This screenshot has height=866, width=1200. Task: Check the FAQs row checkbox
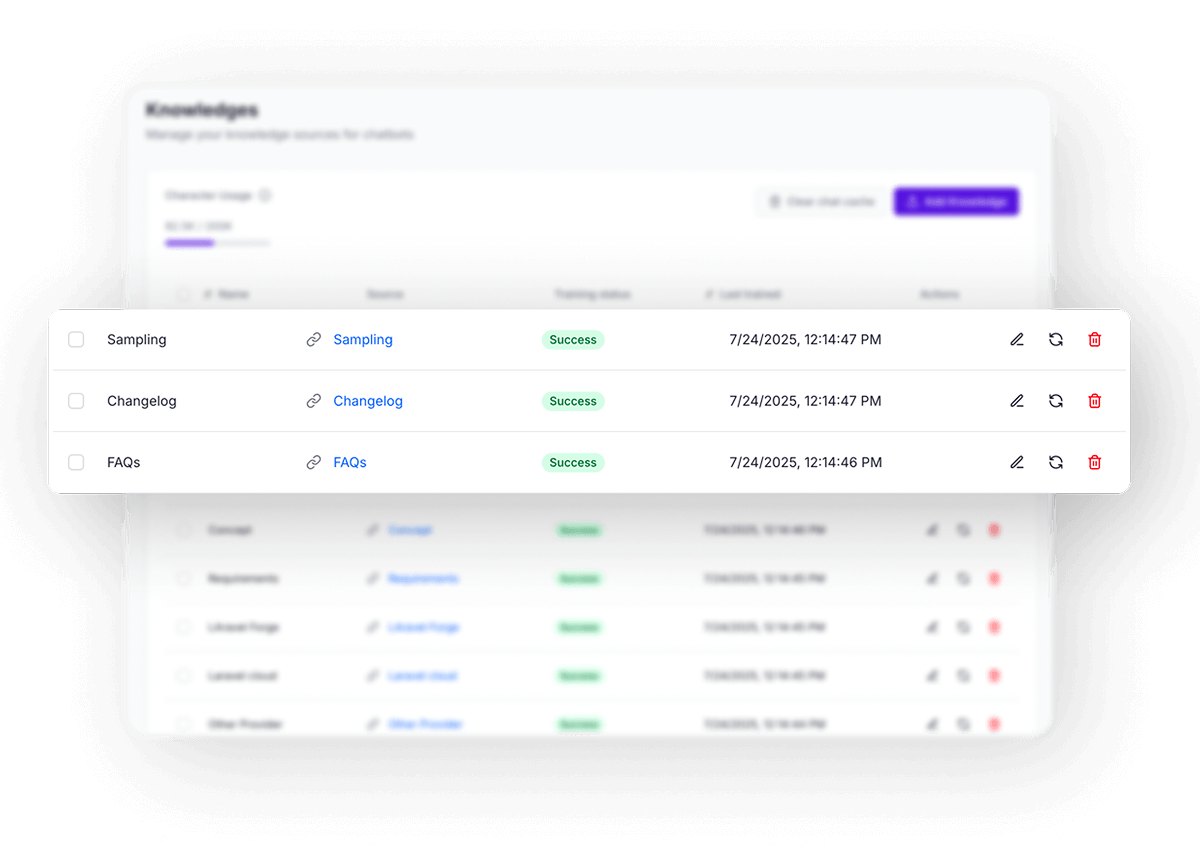pos(76,462)
